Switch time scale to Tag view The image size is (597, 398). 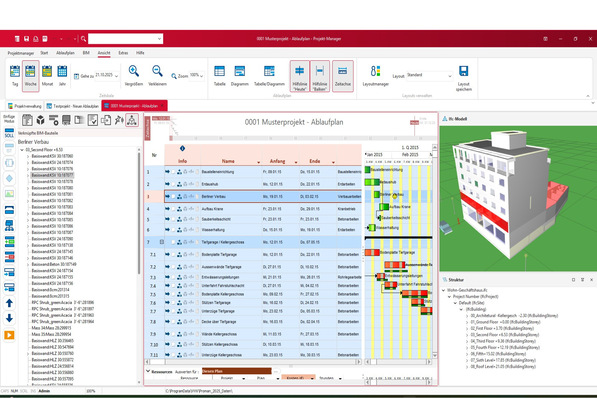tap(15, 75)
